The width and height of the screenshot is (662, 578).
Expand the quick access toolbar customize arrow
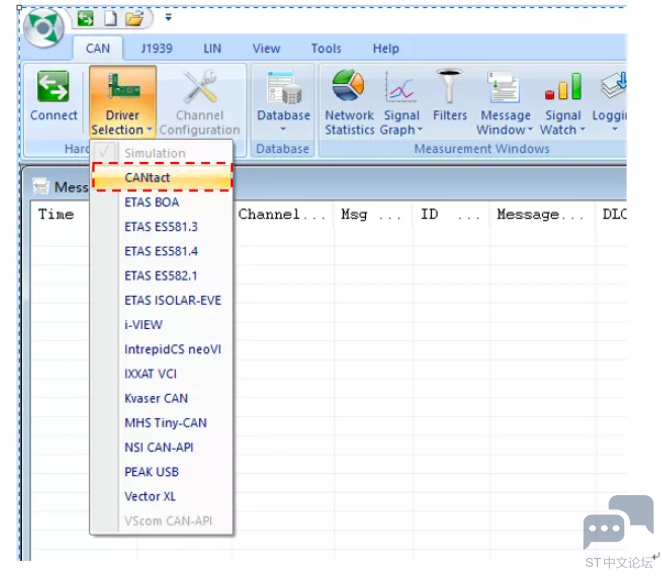point(168,17)
